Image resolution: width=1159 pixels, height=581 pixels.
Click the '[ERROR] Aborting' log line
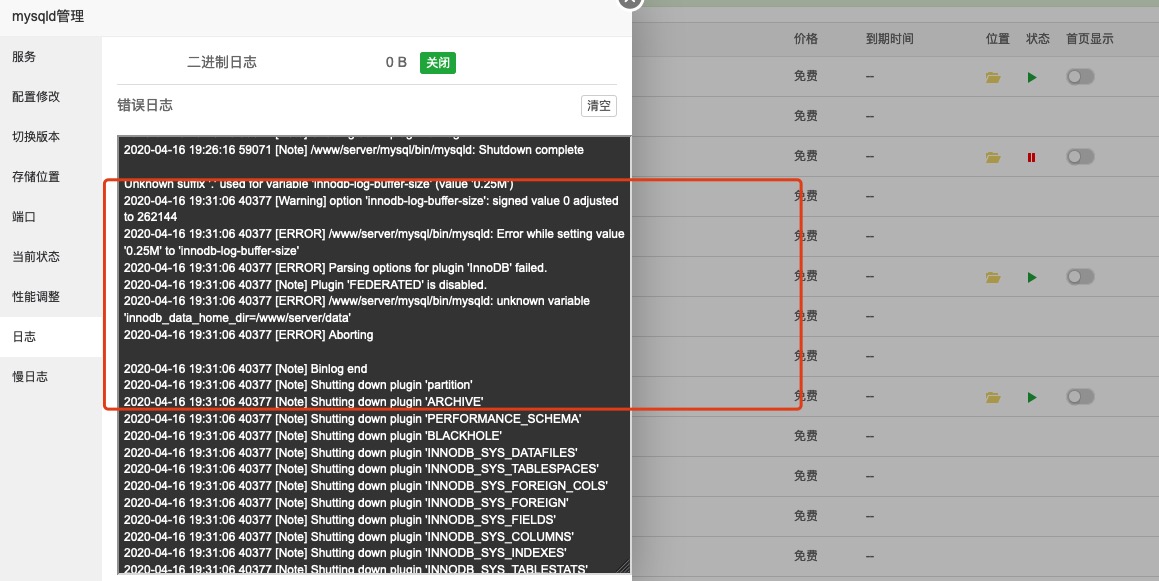click(x=248, y=335)
